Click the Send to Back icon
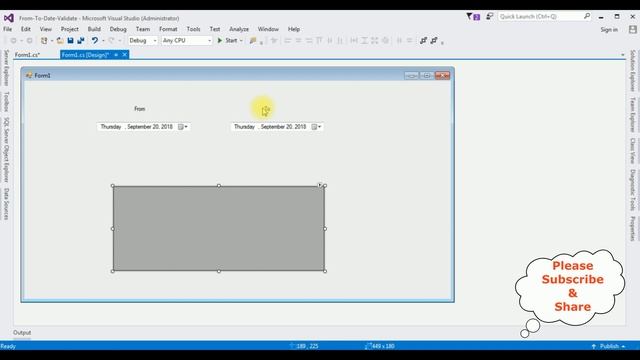The width and height of the screenshot is (640, 360). click(x=434, y=40)
